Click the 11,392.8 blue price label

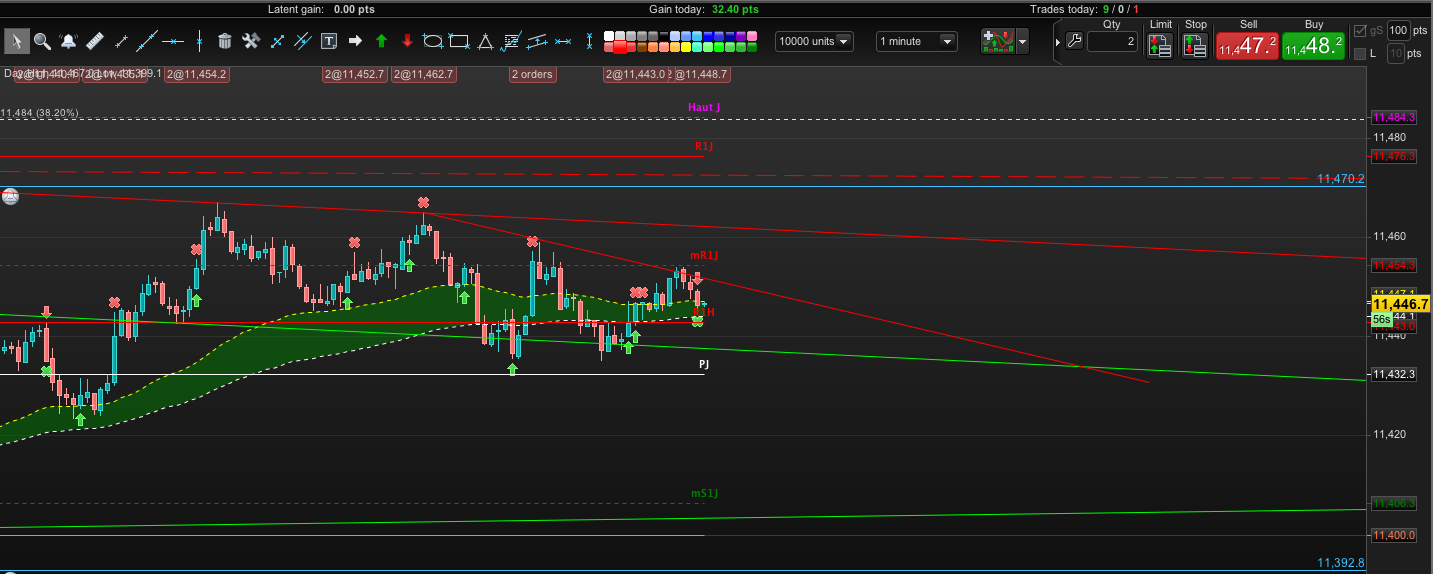(1341, 563)
